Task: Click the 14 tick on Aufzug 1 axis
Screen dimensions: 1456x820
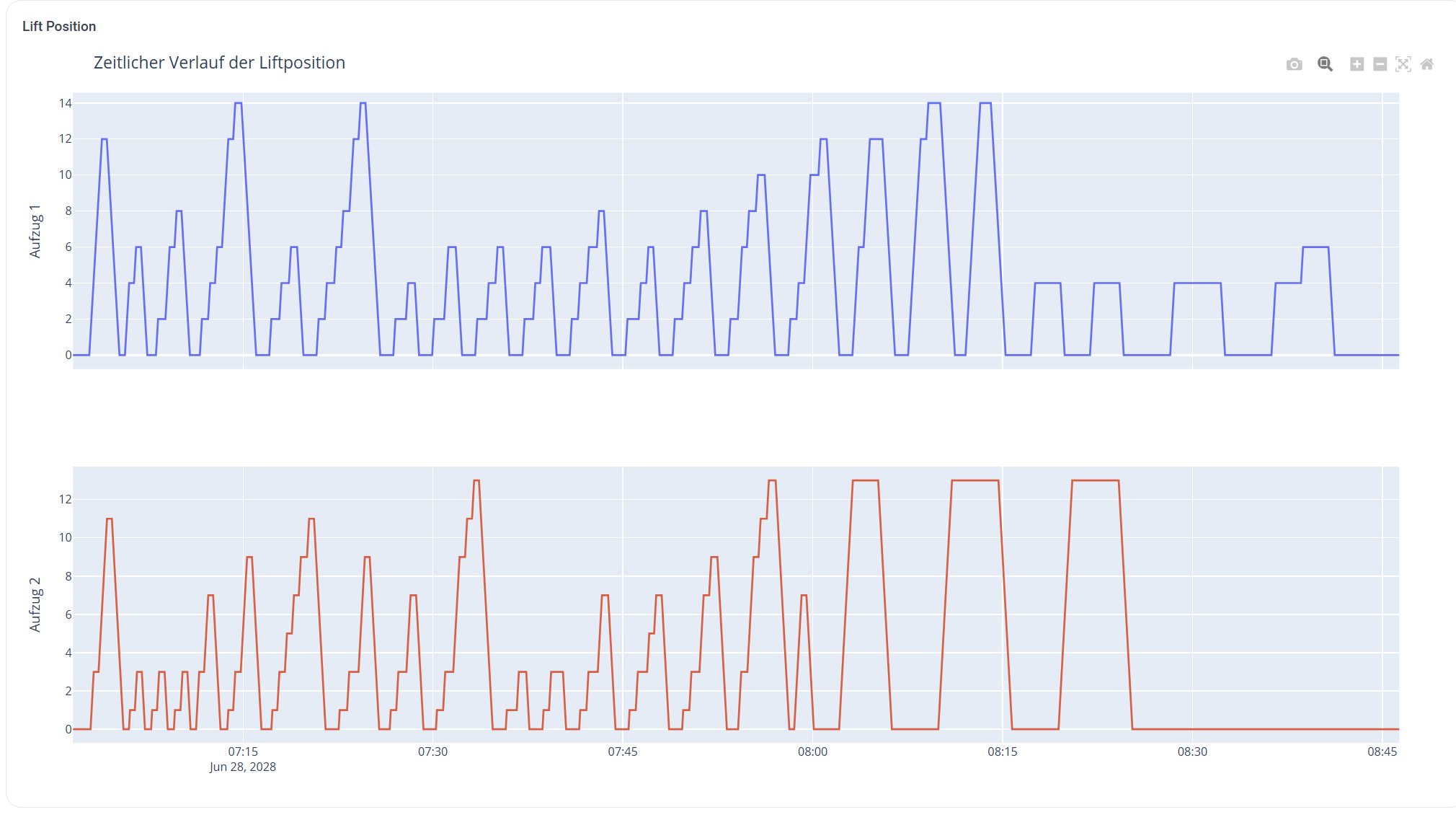Action: point(65,103)
